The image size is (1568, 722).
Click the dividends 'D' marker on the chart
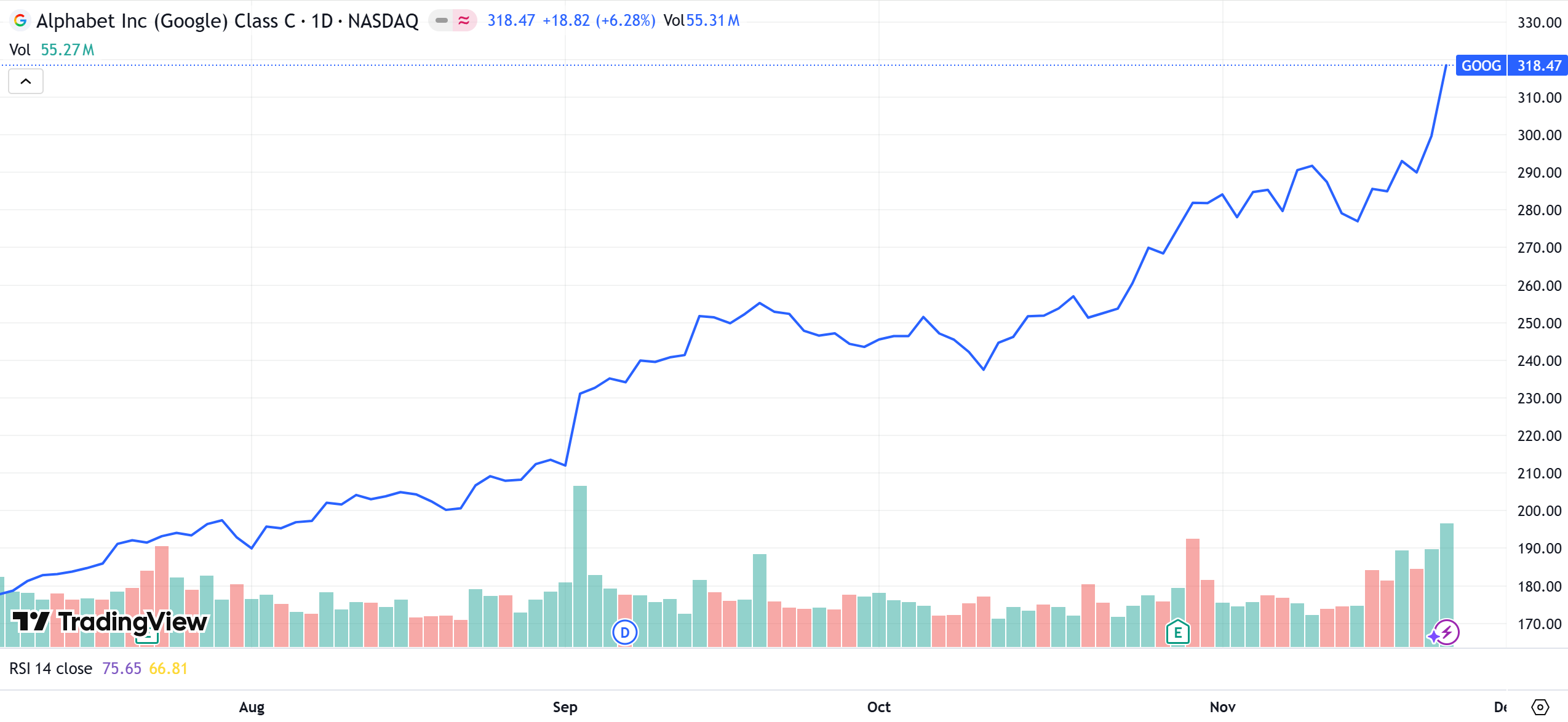click(624, 633)
